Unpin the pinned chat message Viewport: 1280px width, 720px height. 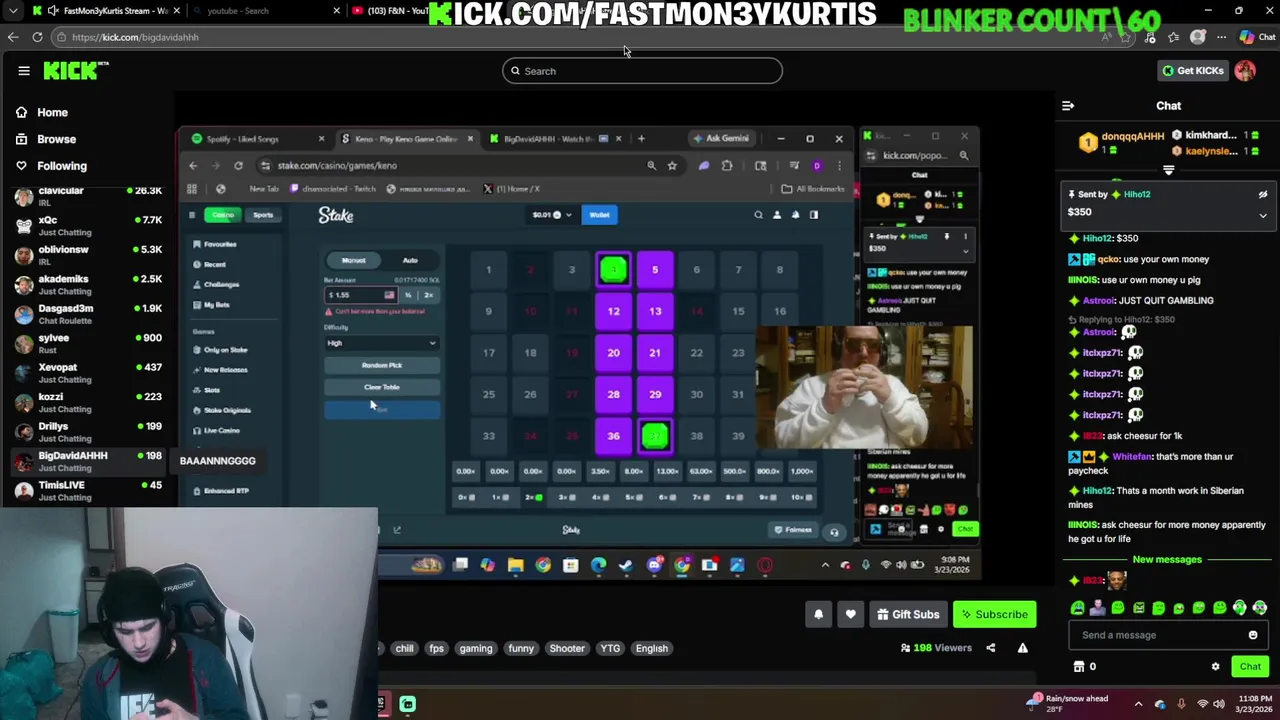[1263, 195]
